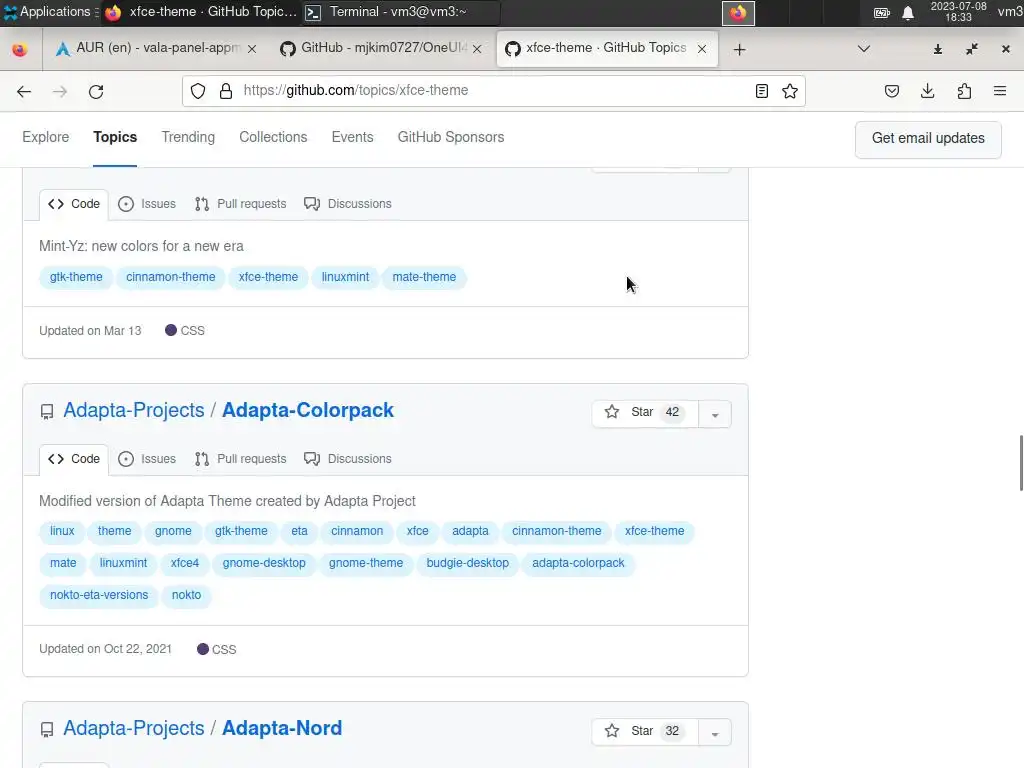Click the clock showing 2023-07-08 18:33

click(x=958, y=12)
